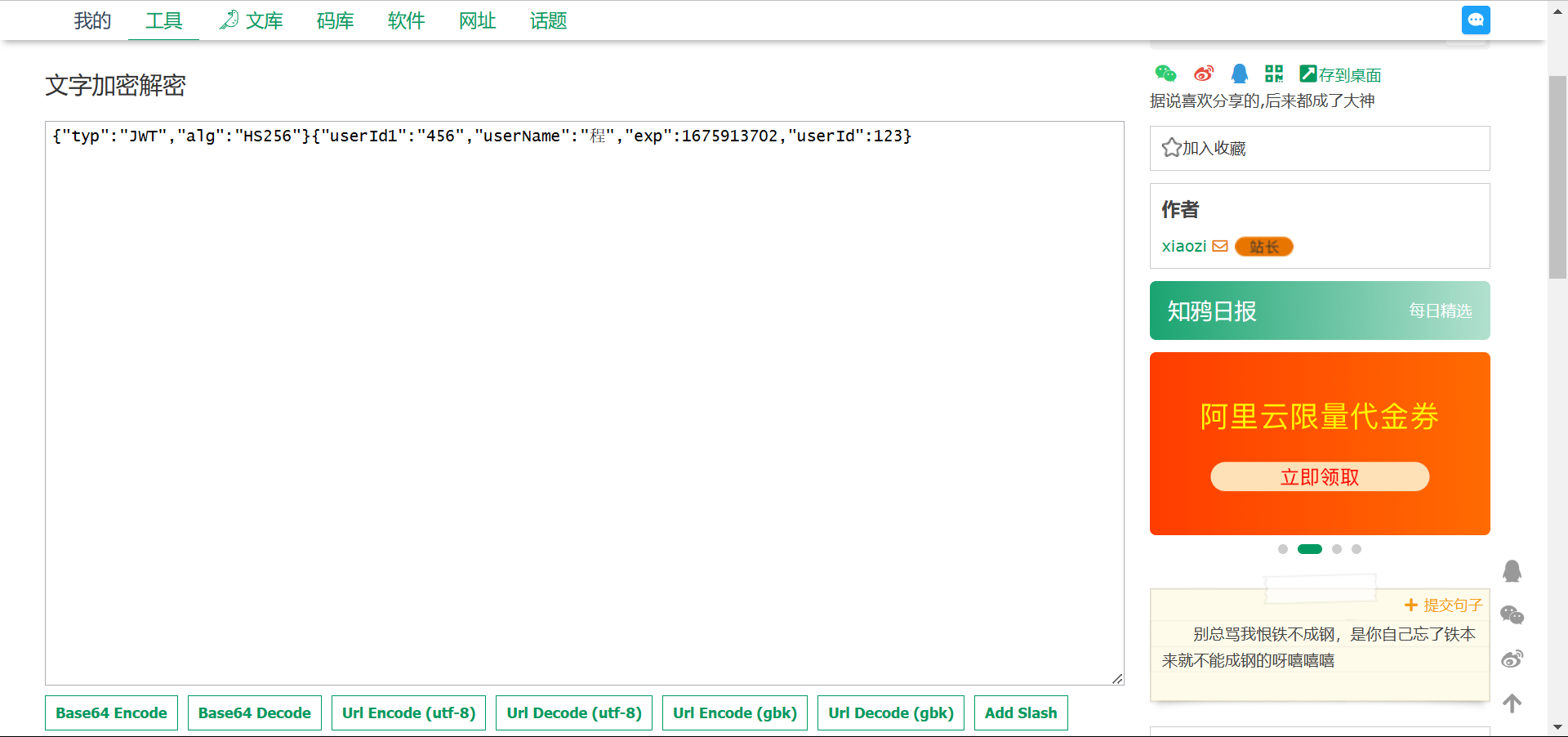The width and height of the screenshot is (1568, 737).
Task: Click the back-to-top arrow icon
Action: [x=1512, y=703]
